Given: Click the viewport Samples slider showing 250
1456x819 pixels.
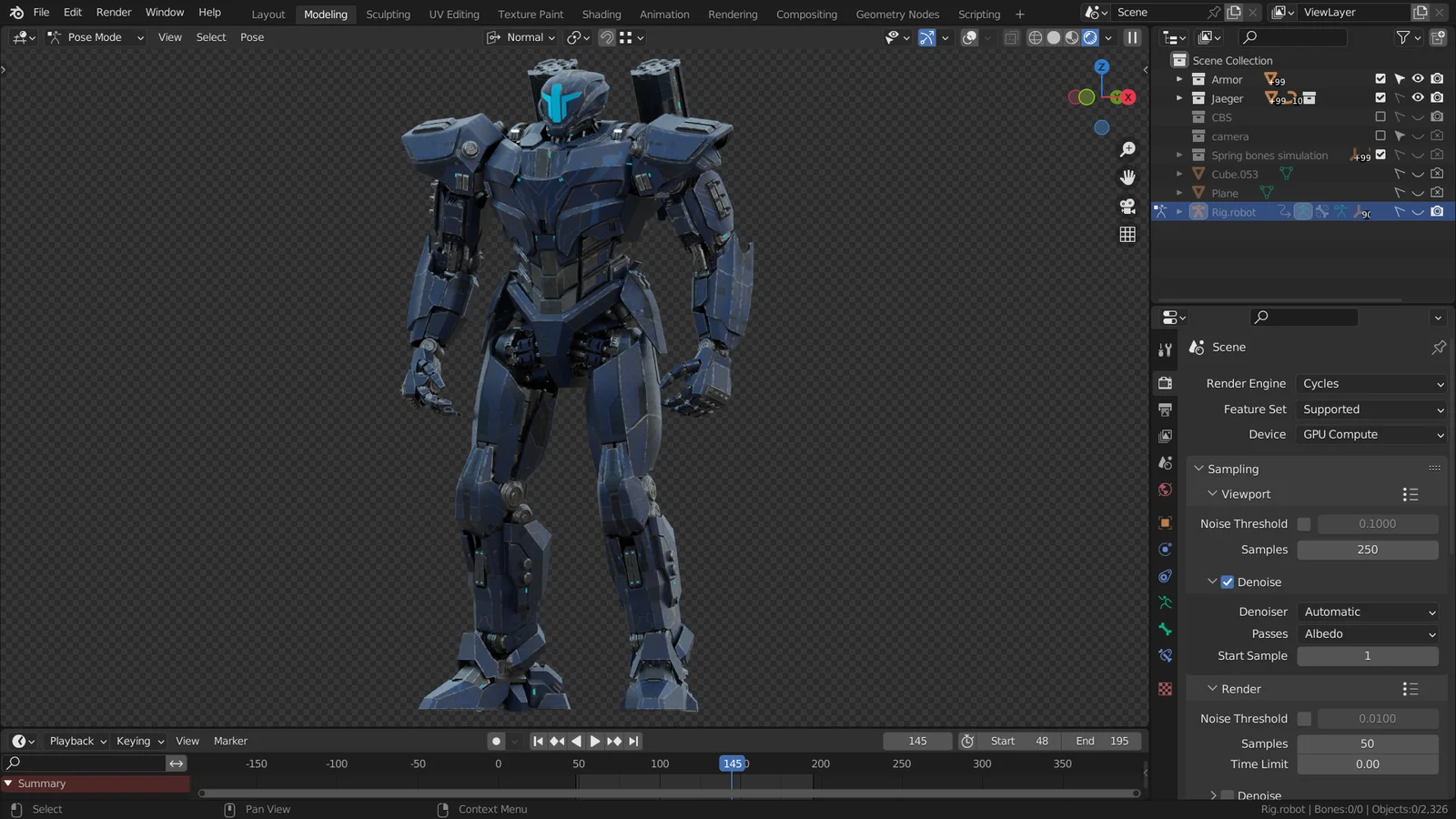Looking at the screenshot, I should coord(1368,549).
